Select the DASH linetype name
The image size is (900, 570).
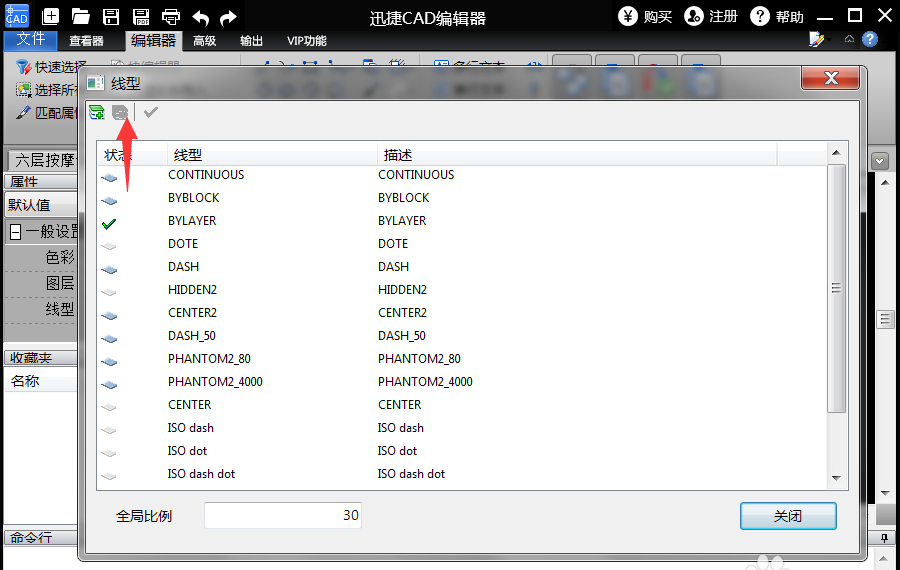(183, 266)
